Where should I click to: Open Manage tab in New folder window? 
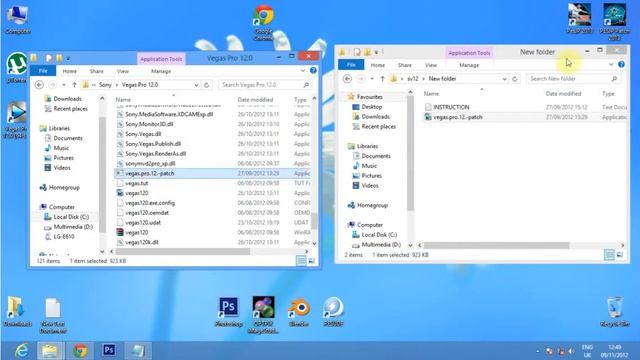(x=469, y=65)
